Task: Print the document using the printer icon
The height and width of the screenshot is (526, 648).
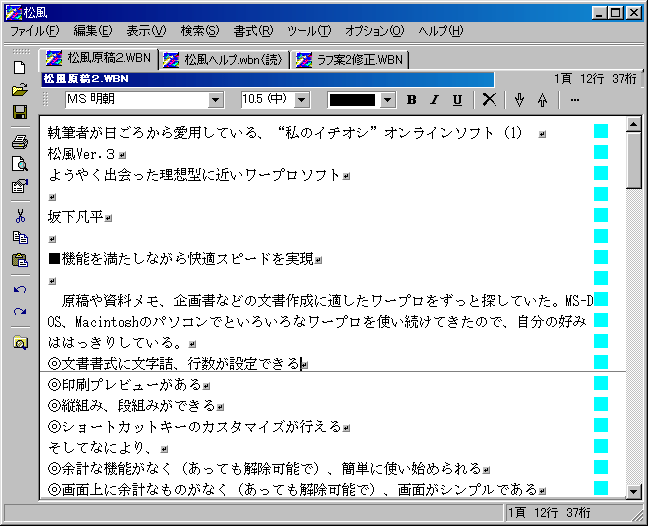Action: click(19, 142)
